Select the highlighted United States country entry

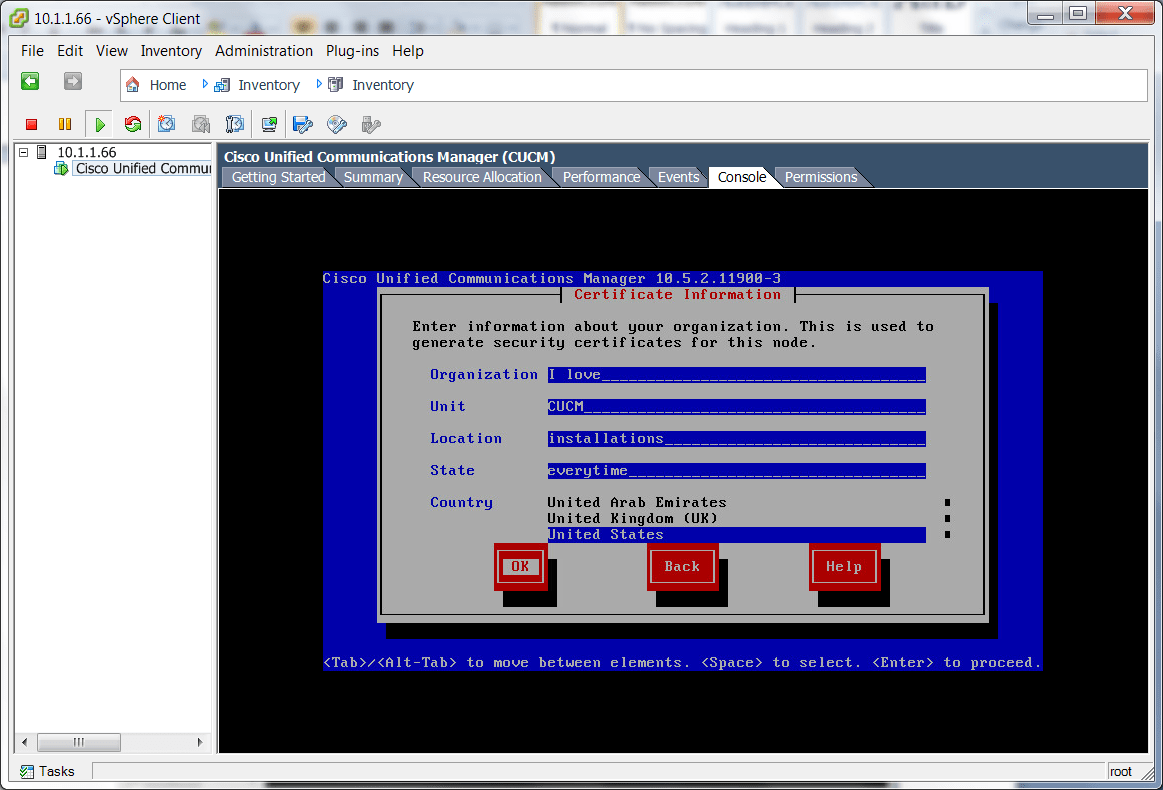[737, 535]
